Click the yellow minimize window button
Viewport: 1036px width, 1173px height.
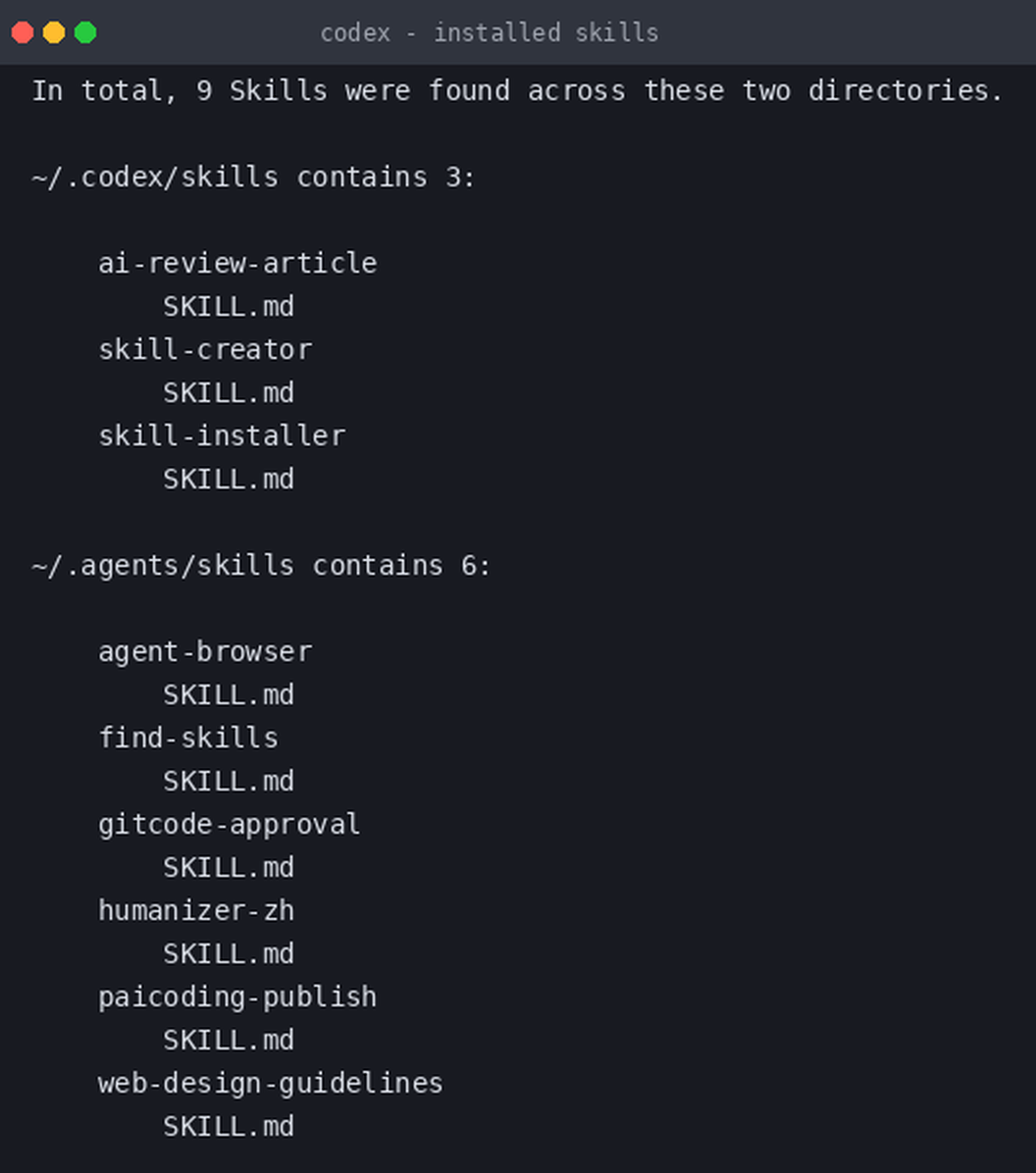click(54, 33)
